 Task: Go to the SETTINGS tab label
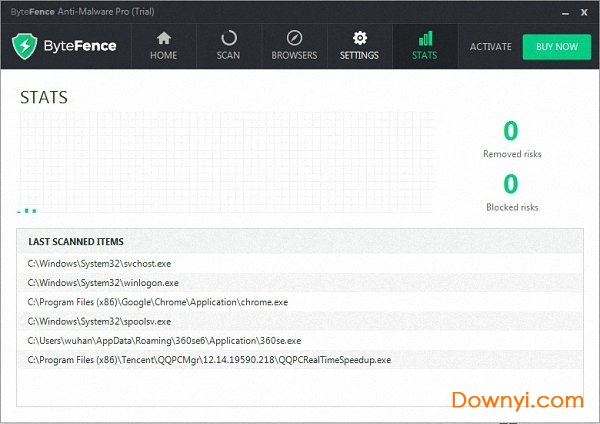click(359, 55)
